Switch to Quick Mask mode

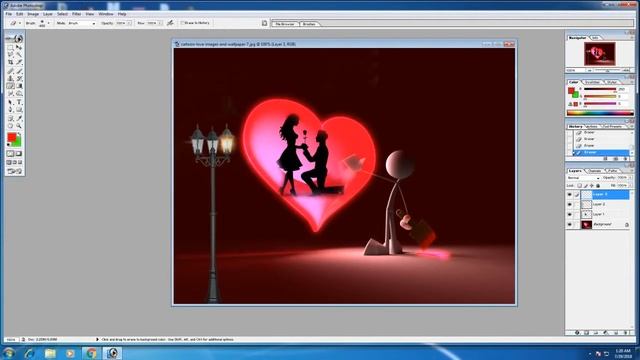(x=19, y=153)
